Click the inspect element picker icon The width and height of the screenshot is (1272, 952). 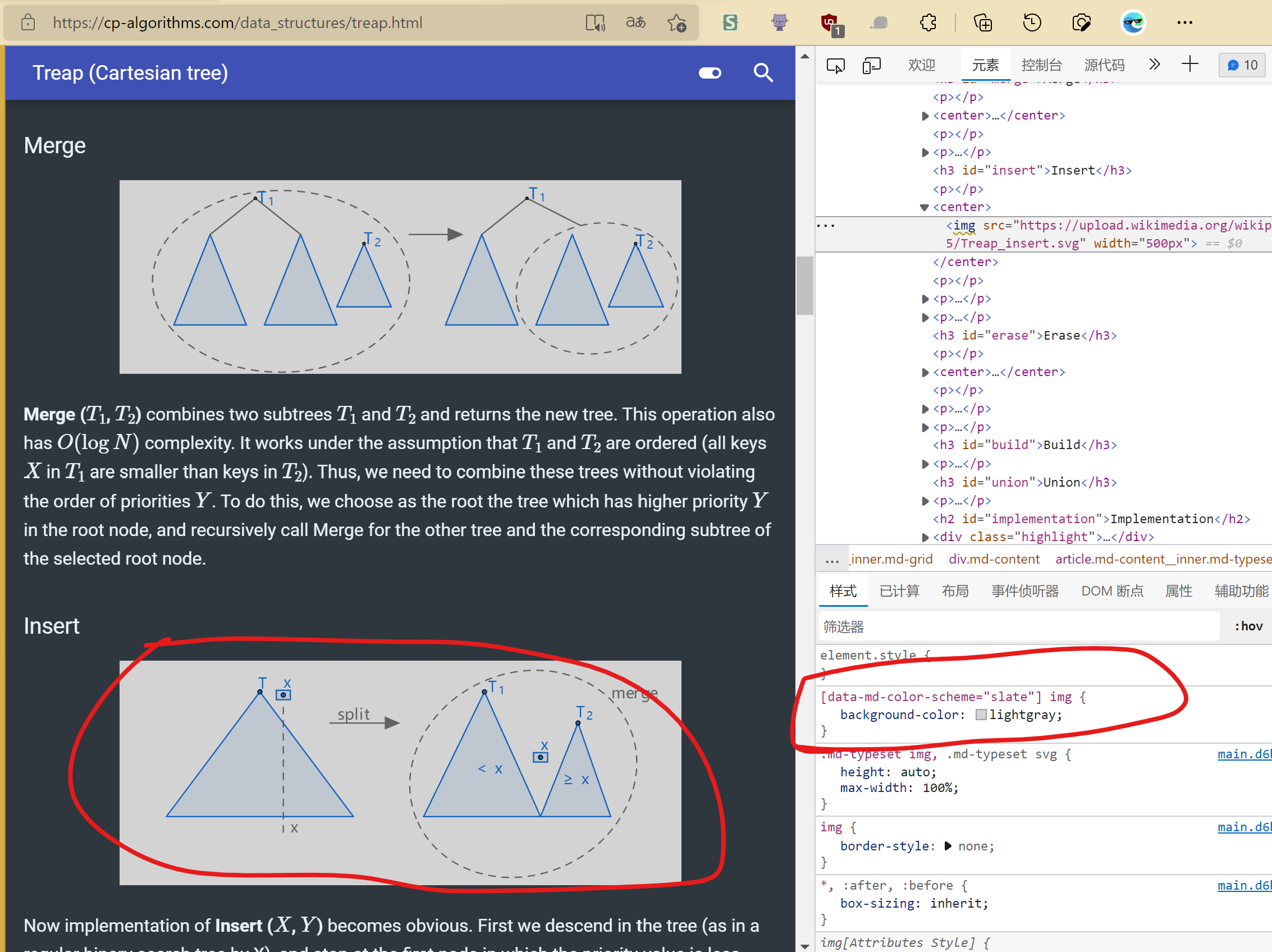pos(835,66)
